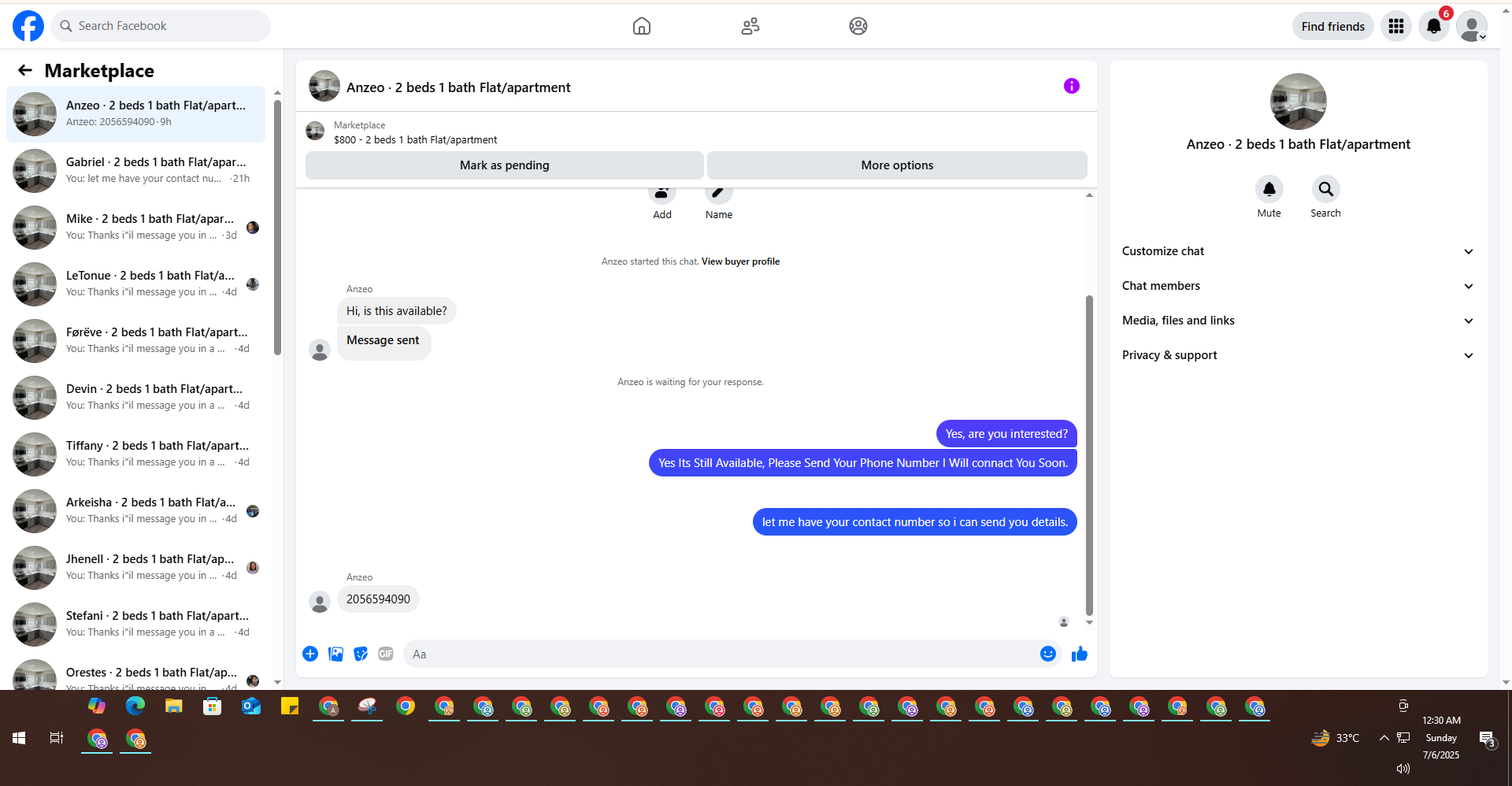
Task: Open the $800 2 beds listing link
Action: coord(415,140)
